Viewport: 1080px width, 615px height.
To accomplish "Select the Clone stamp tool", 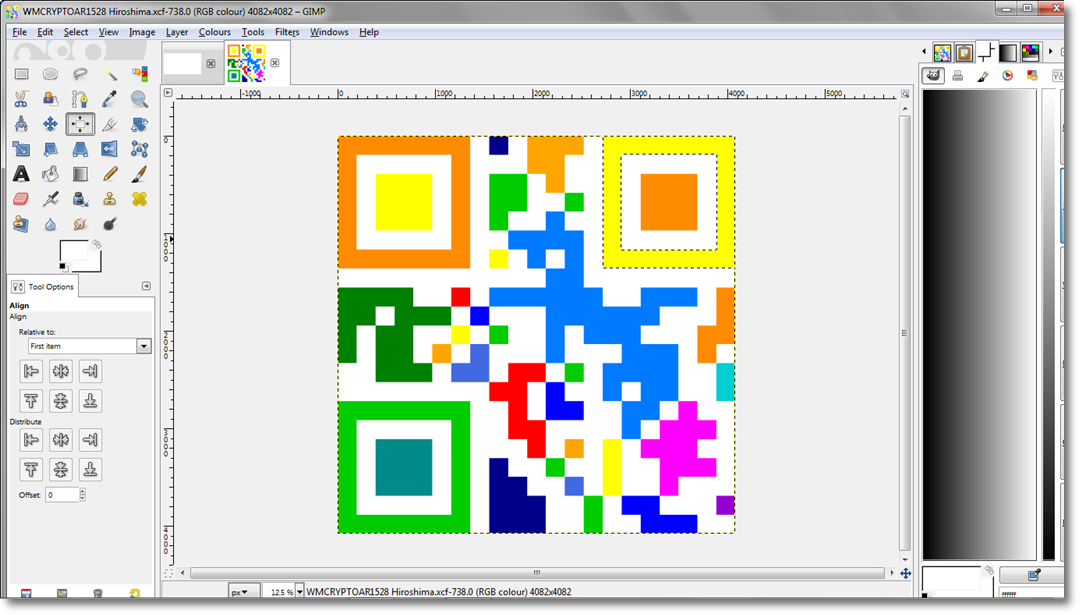I will pos(110,199).
